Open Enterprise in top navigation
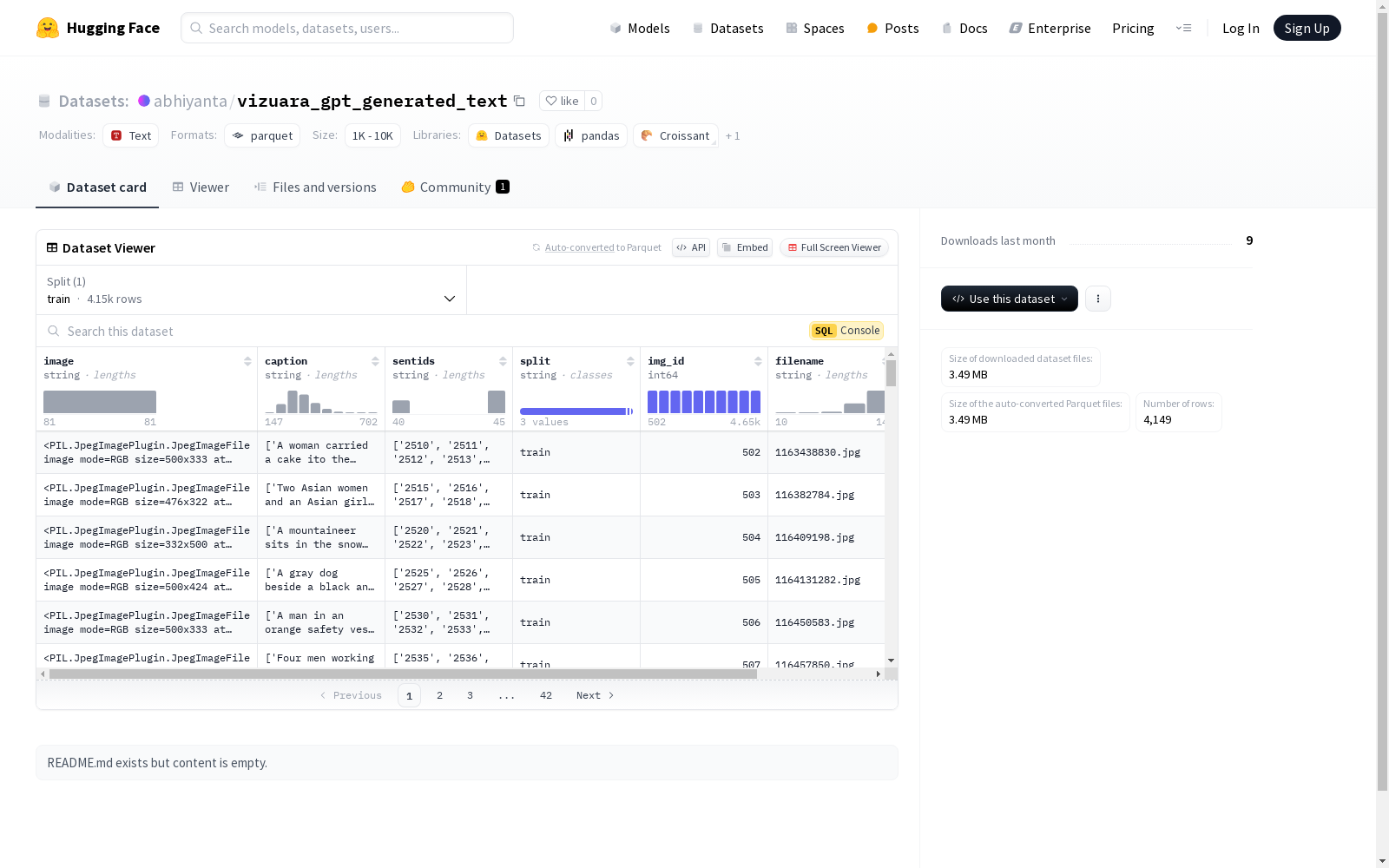Image resolution: width=1389 pixels, height=868 pixels. 1050,28
